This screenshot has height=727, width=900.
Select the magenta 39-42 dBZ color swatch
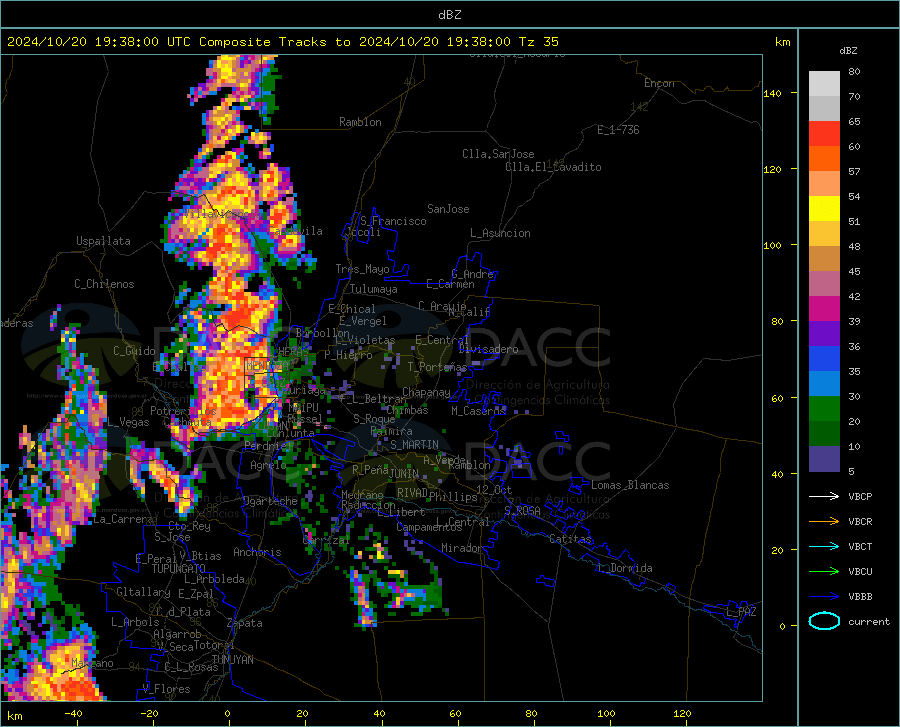pos(824,309)
